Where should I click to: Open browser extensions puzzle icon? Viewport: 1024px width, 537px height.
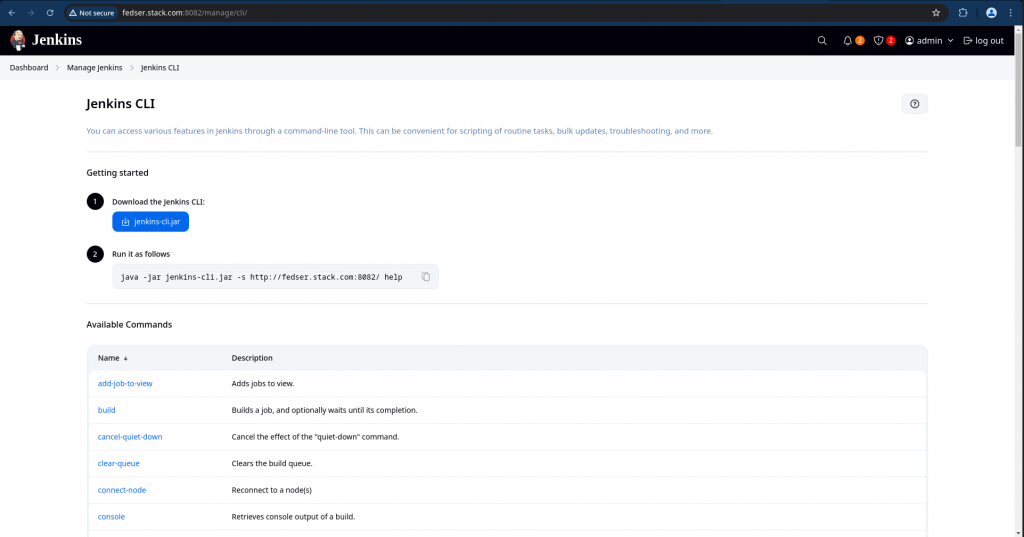tap(963, 13)
